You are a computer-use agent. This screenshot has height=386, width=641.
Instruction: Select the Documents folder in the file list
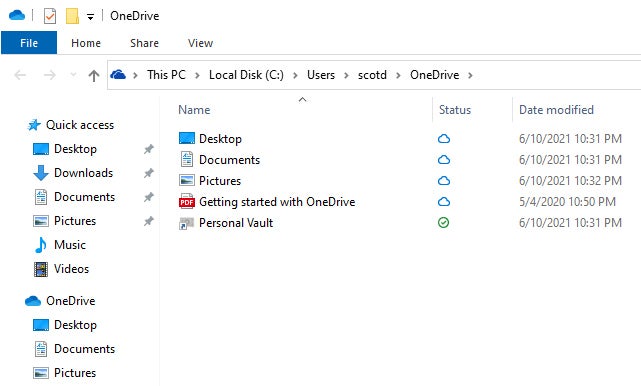pyautogui.click(x=229, y=159)
